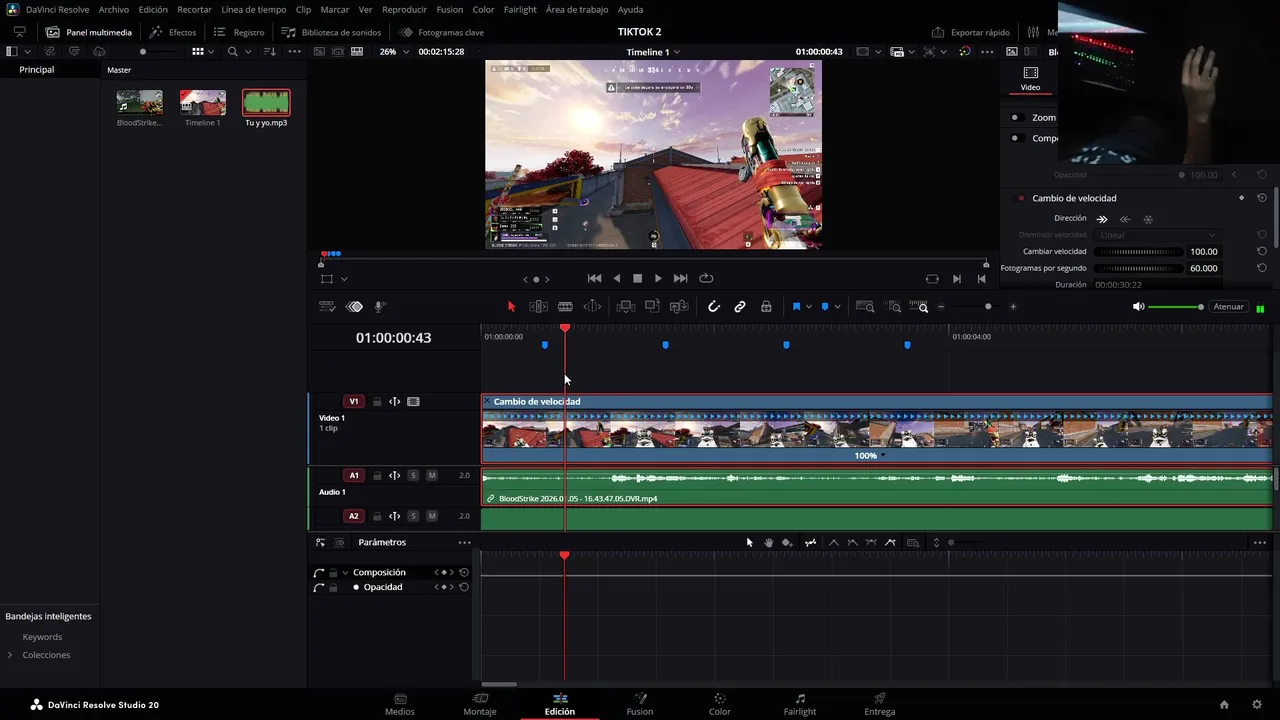Click the Stop button in viewer
Image resolution: width=1280 pixels, height=720 pixels.
click(637, 279)
